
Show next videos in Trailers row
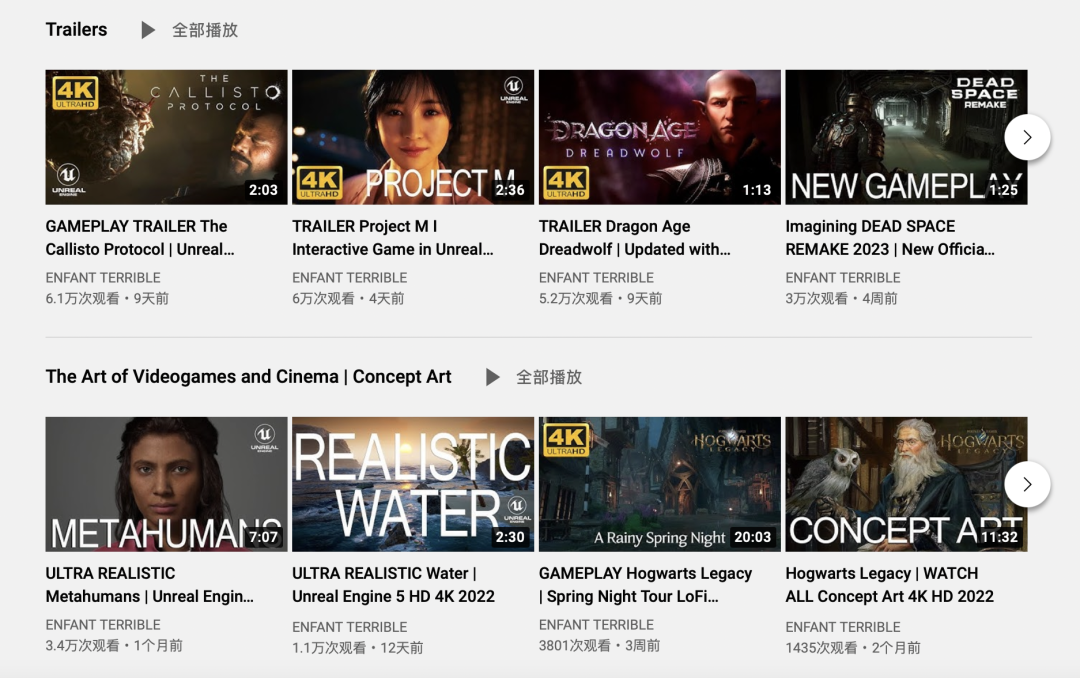click(1027, 137)
